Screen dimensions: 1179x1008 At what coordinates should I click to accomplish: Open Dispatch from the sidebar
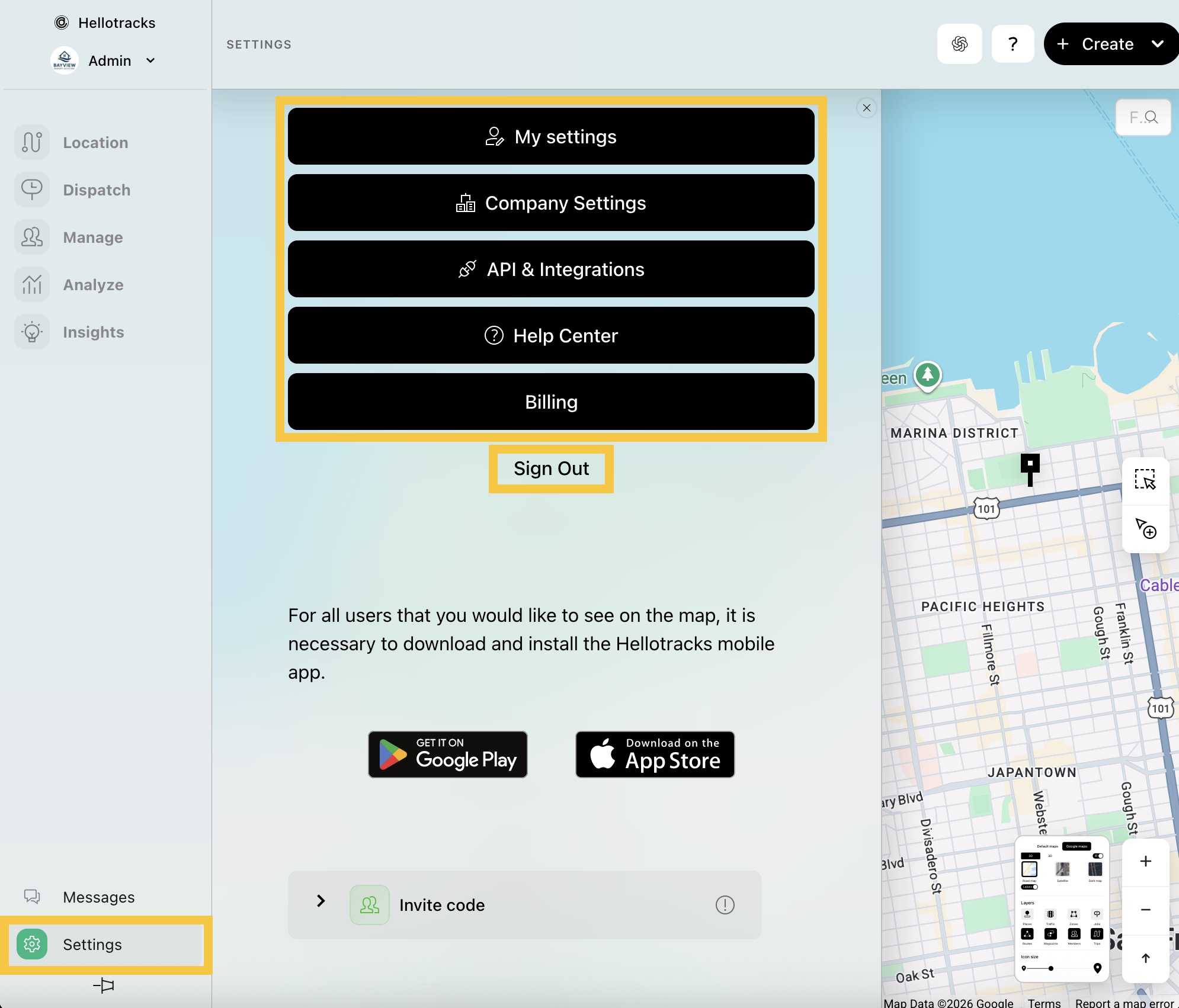96,190
